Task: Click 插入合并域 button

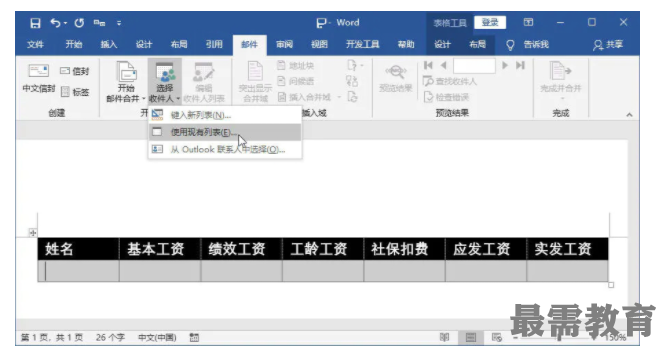Action: [x=304, y=97]
